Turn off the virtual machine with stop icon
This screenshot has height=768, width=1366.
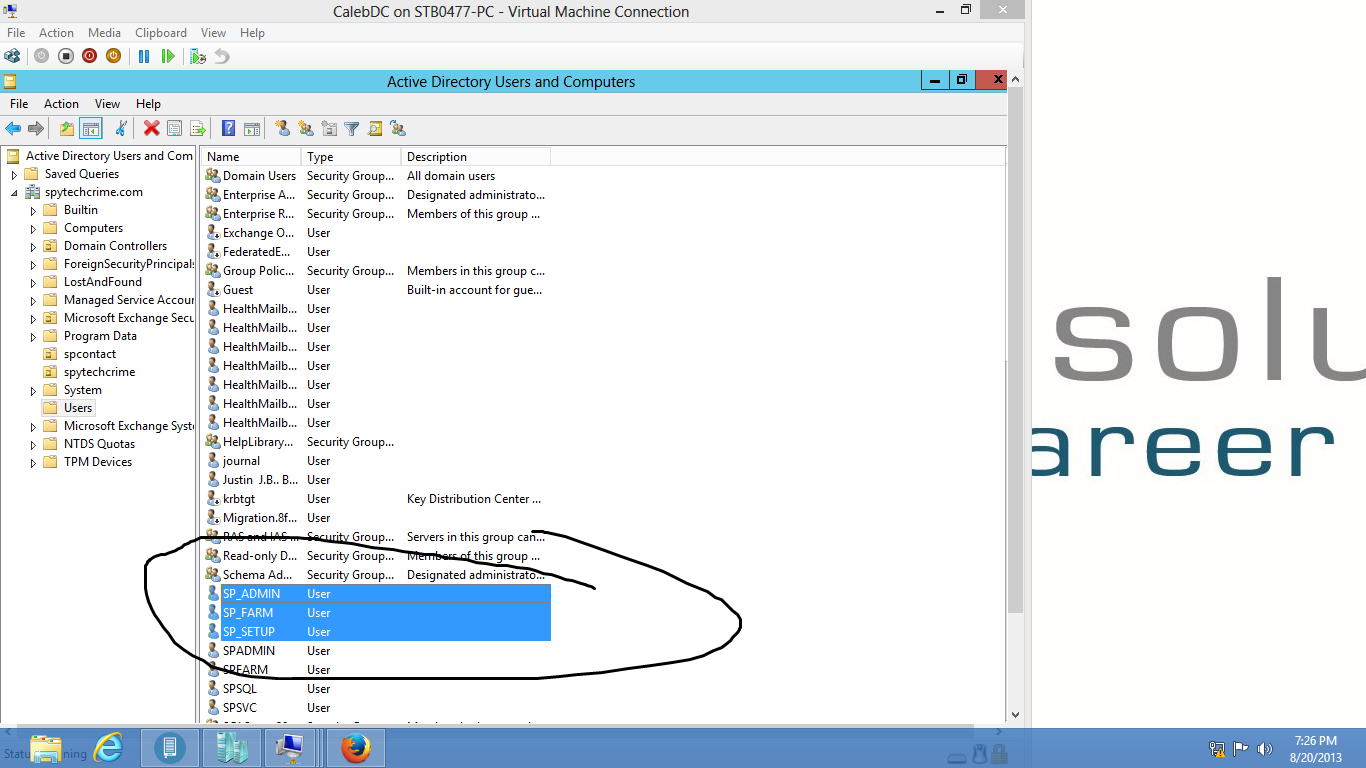pos(65,56)
